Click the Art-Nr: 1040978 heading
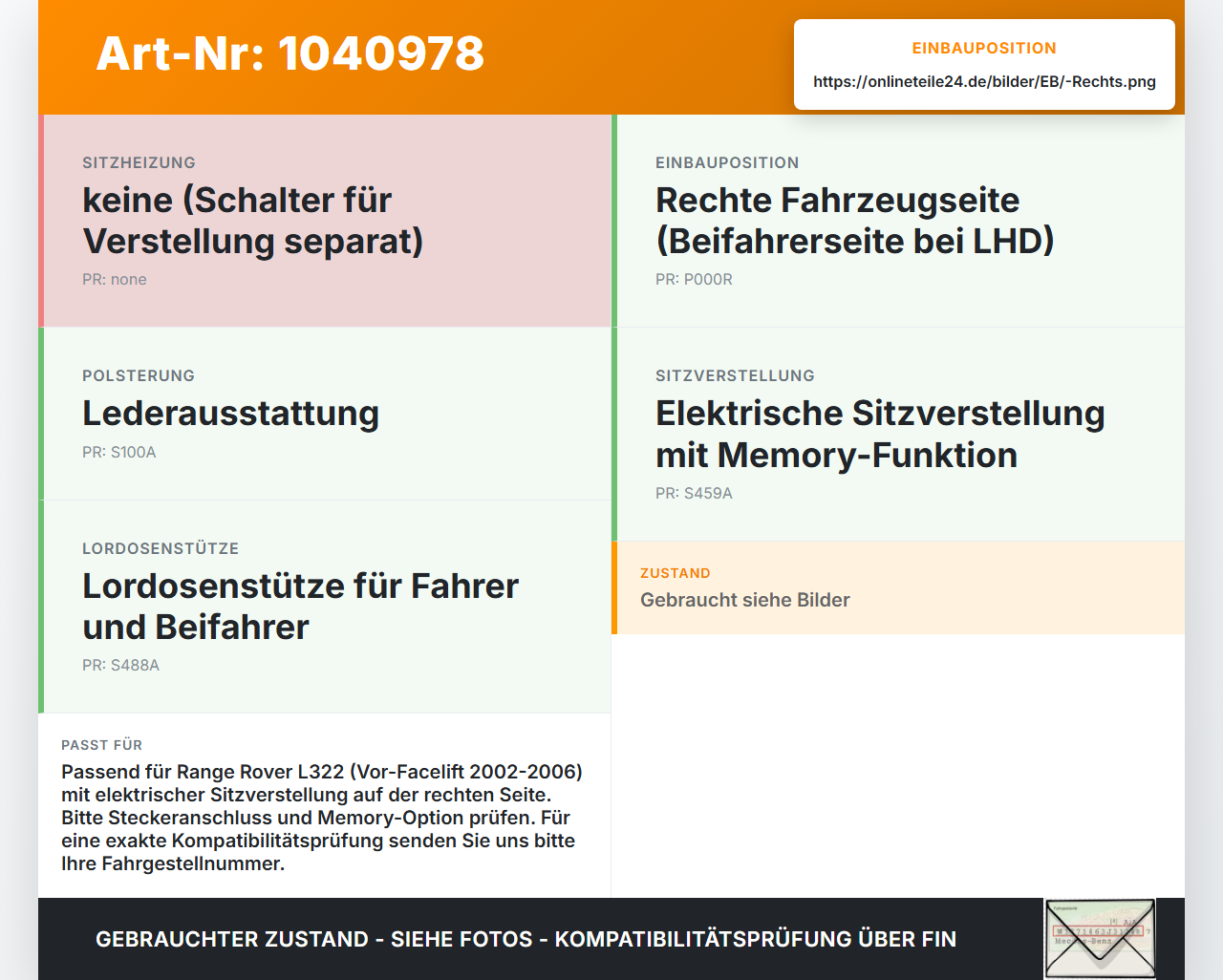 tap(290, 53)
